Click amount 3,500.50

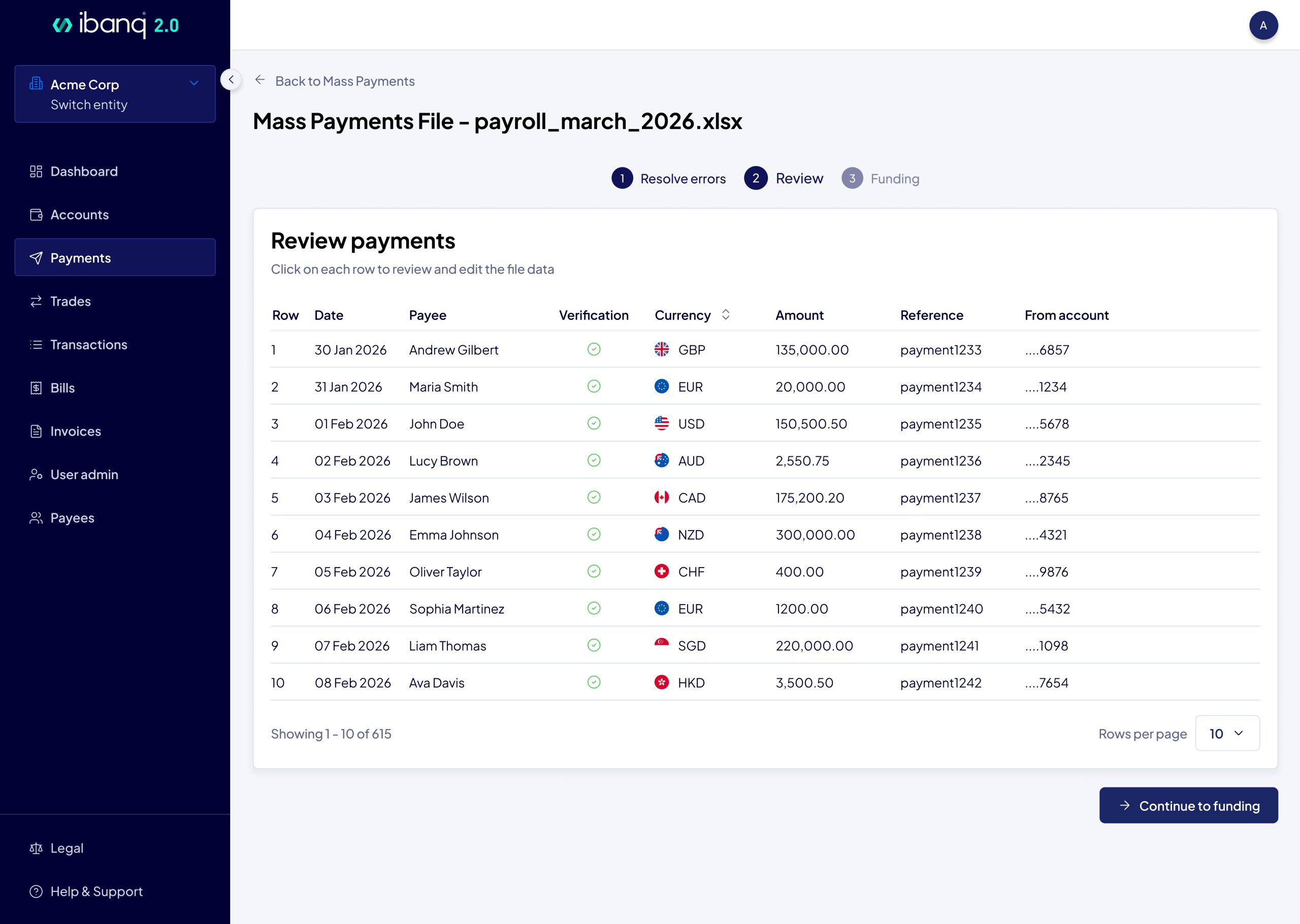pos(804,683)
